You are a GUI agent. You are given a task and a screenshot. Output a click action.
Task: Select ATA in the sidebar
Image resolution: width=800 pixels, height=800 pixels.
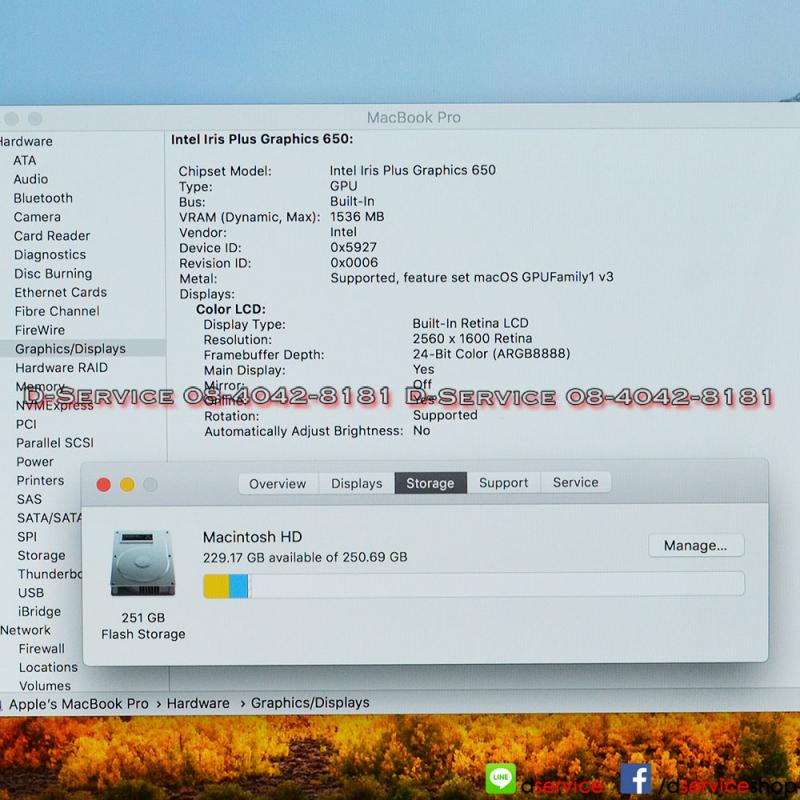click(x=25, y=160)
